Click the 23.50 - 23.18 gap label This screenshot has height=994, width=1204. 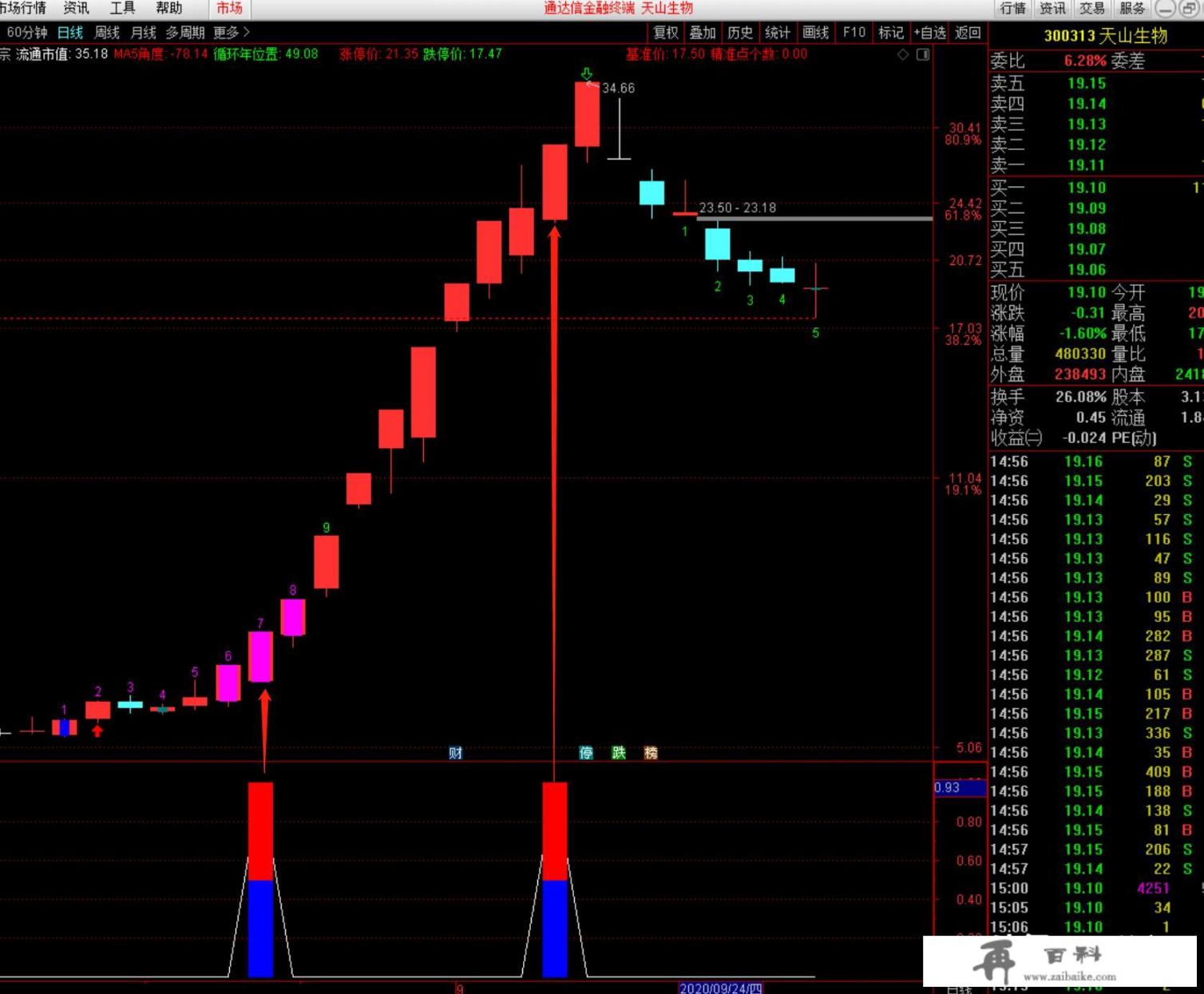tap(738, 208)
